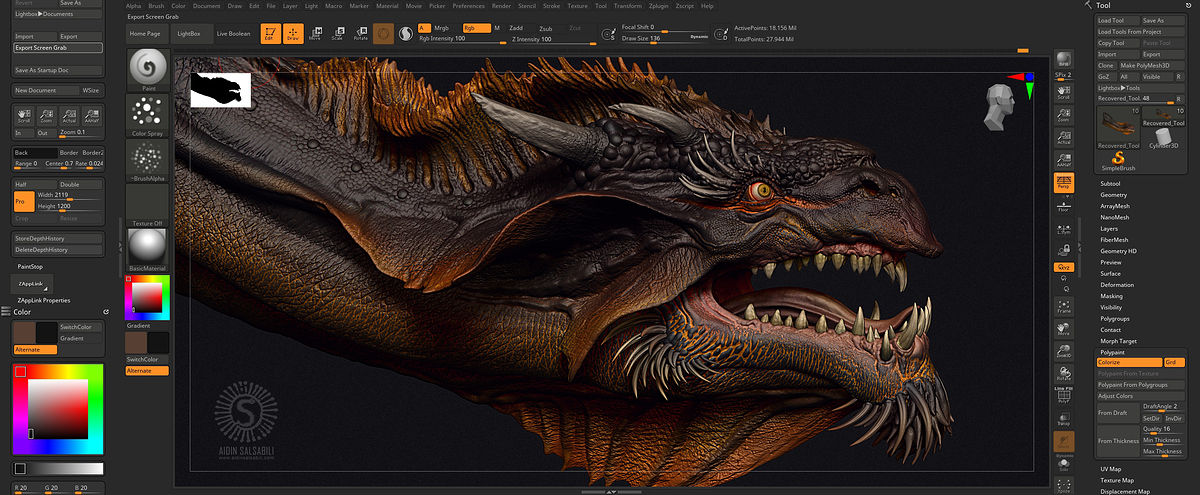Open the Alpha menu
The width and height of the screenshot is (1200, 495).
(133, 6)
